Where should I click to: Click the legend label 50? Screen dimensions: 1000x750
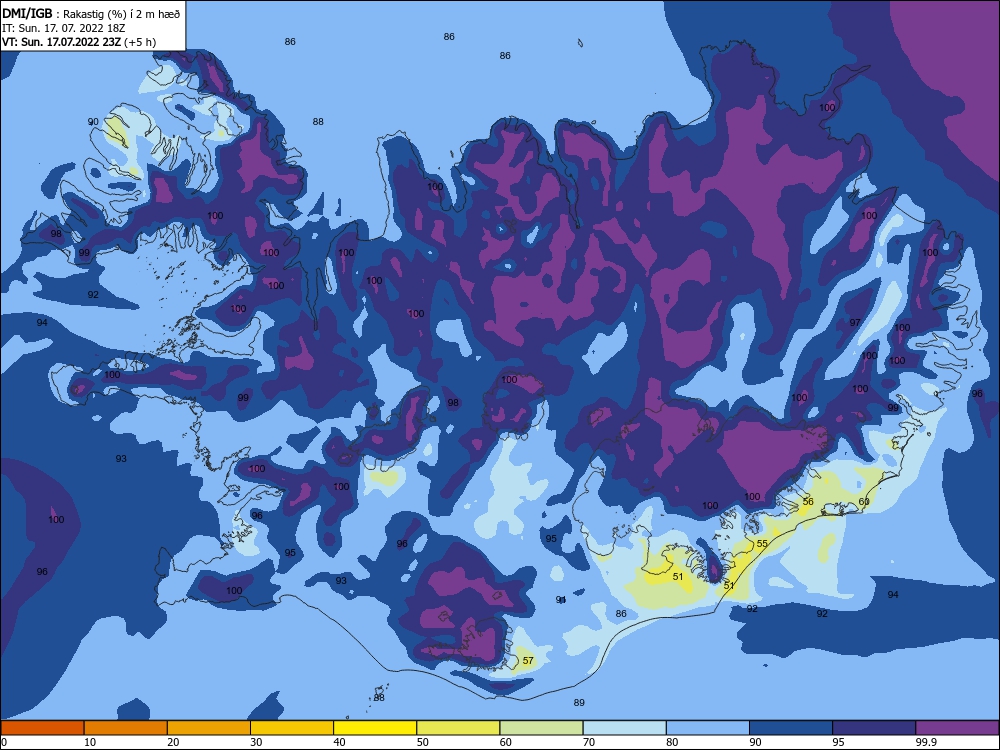click(422, 742)
